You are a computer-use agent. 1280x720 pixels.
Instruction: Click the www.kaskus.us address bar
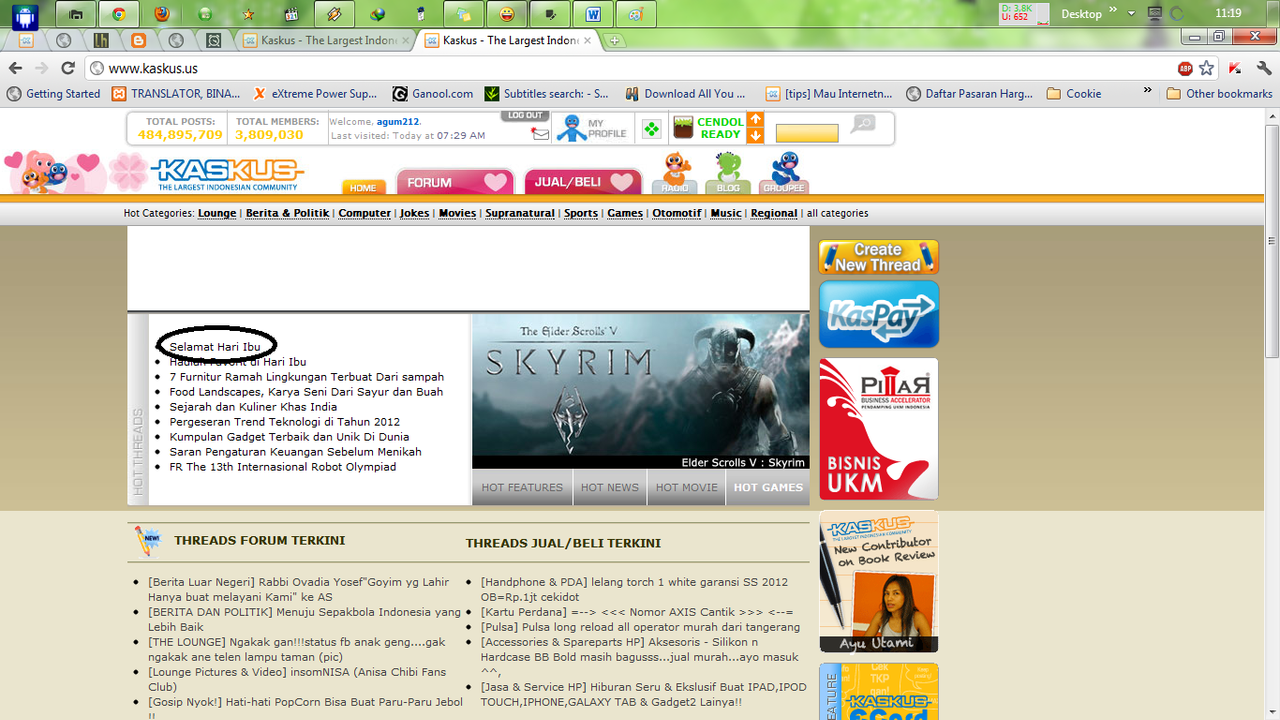point(630,68)
